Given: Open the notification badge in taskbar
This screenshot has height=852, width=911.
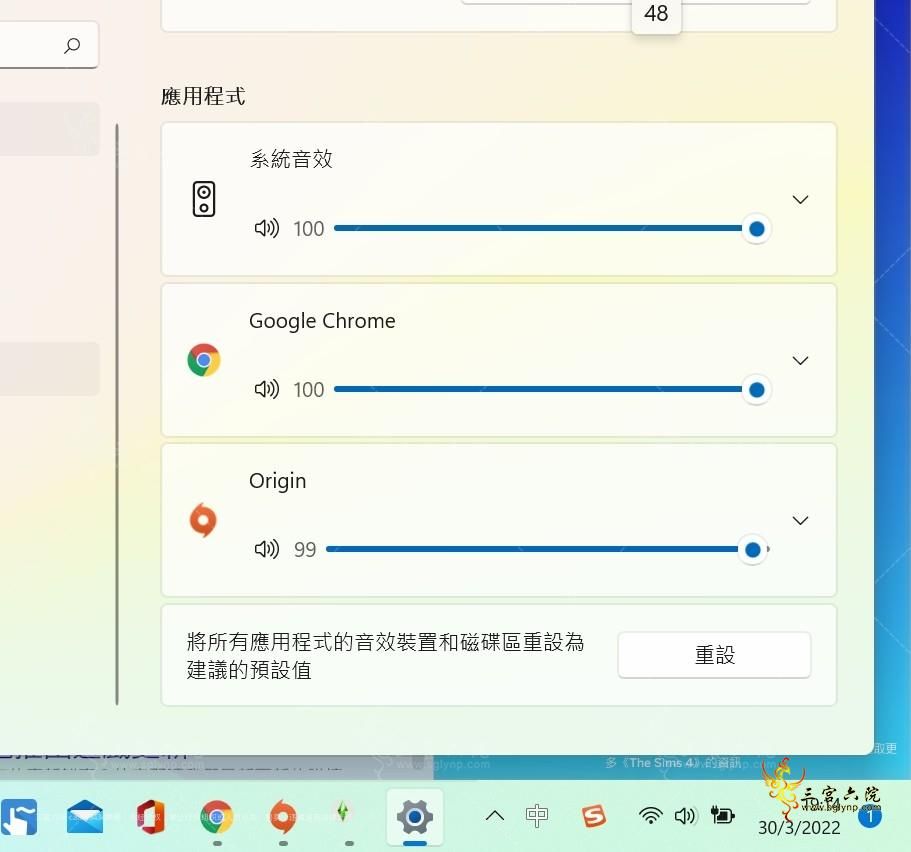Looking at the screenshot, I should pos(870,817).
